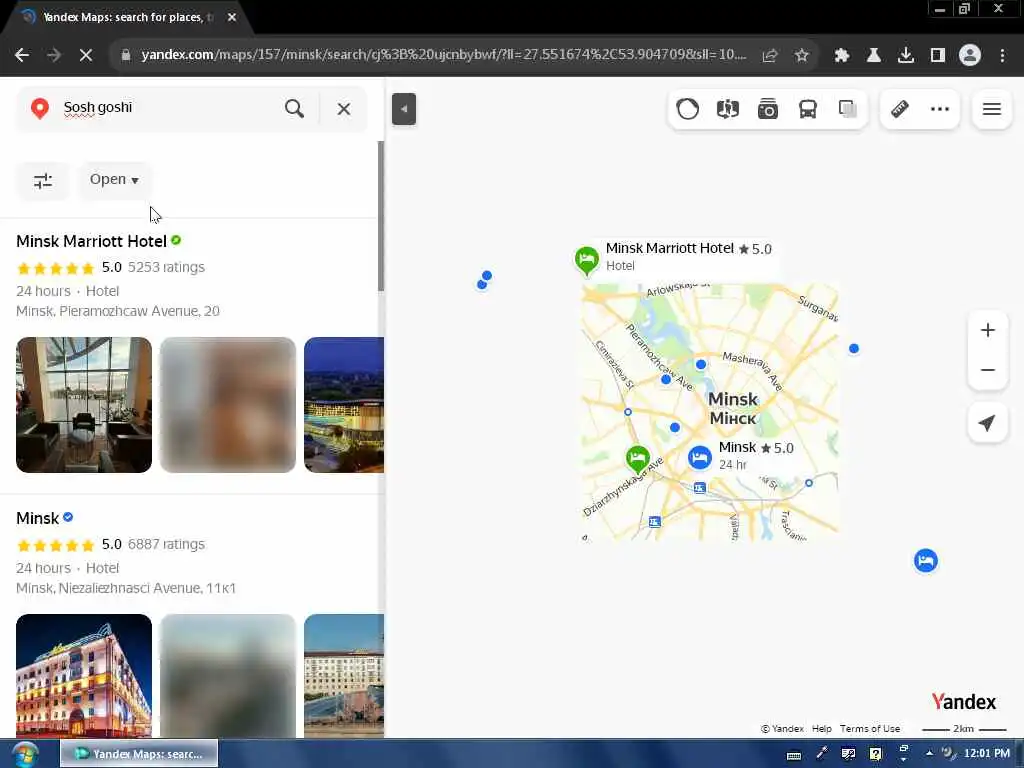Collapse the search results side panel

click(x=404, y=109)
